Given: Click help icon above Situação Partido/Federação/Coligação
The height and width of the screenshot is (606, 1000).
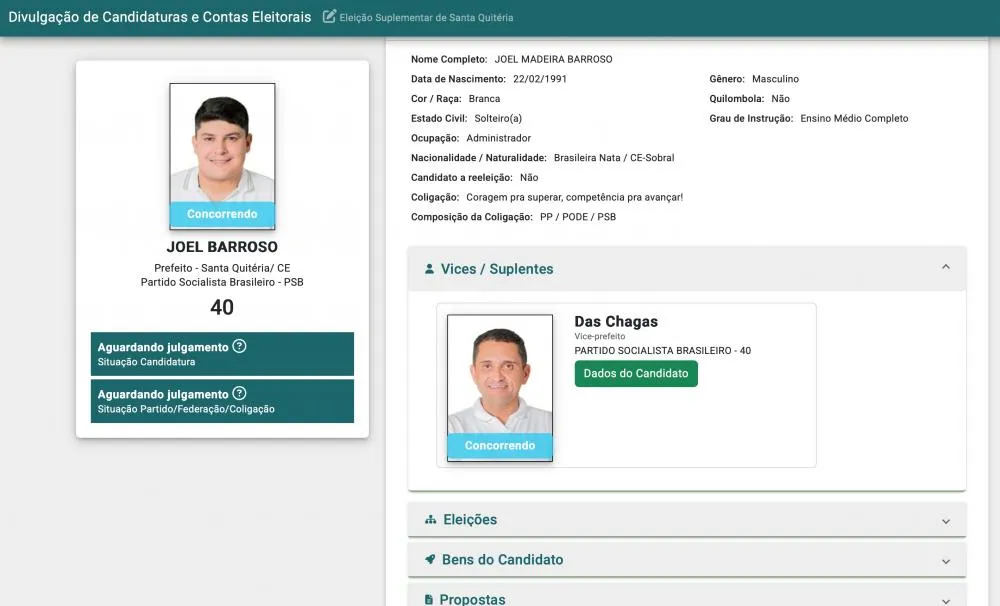Looking at the screenshot, I should point(239,394).
